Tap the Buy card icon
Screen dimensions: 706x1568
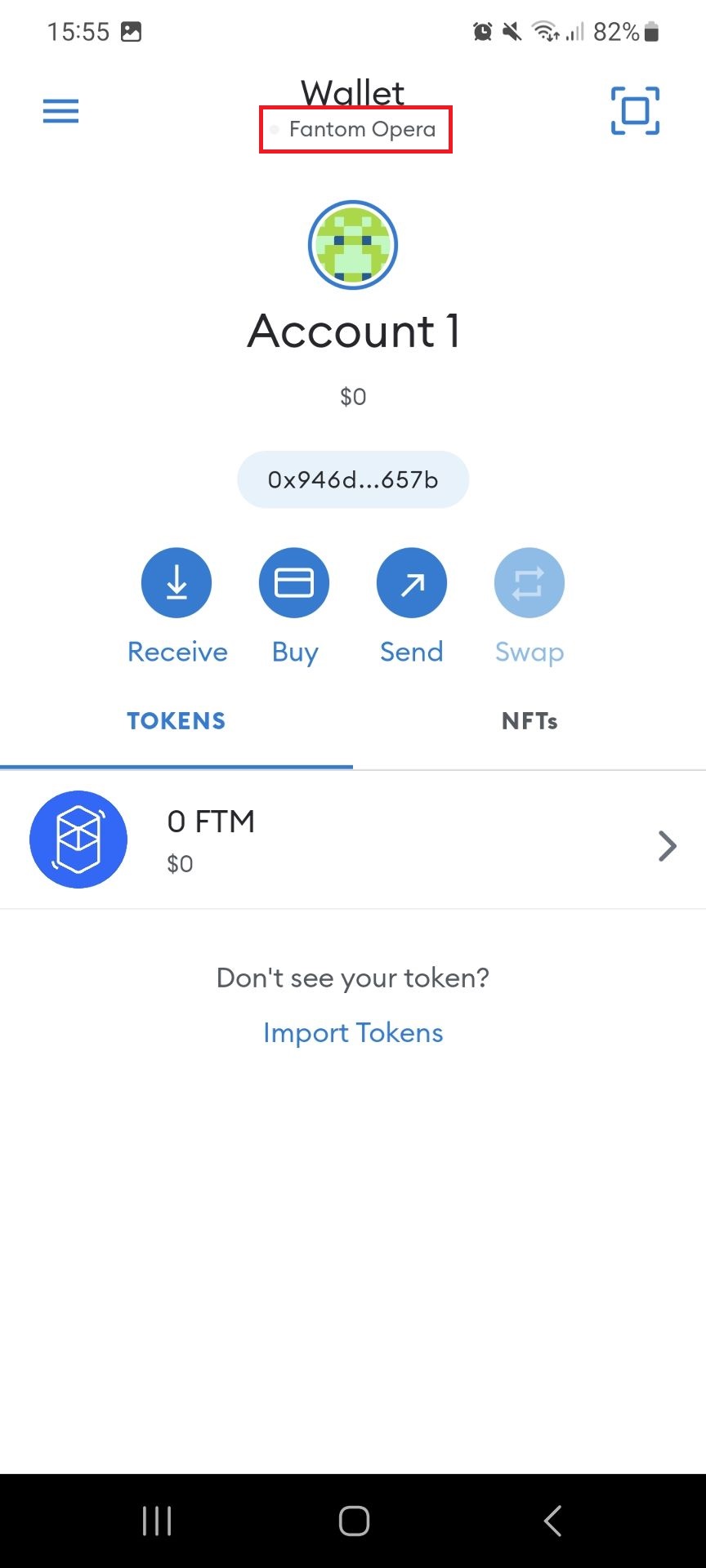tap(294, 583)
